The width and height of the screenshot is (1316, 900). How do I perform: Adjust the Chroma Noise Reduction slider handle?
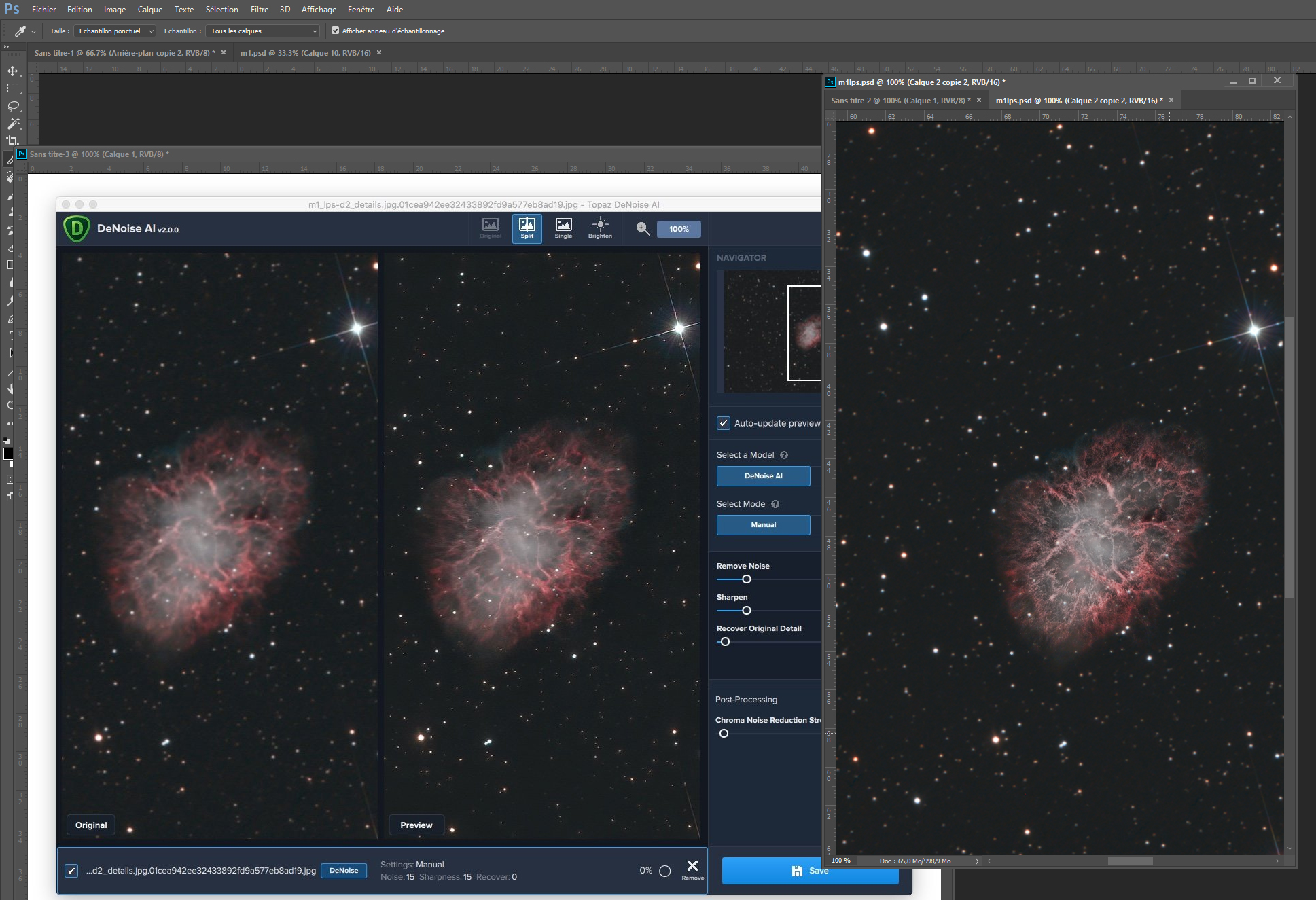point(724,734)
